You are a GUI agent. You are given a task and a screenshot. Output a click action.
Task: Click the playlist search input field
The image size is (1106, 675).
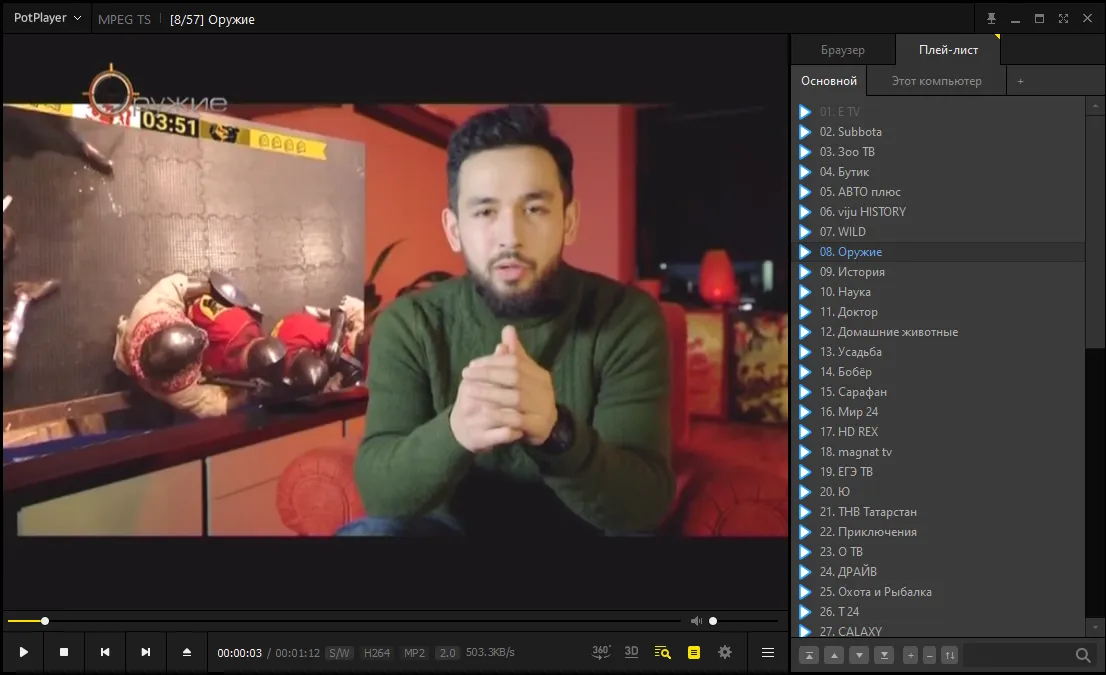[1018, 655]
